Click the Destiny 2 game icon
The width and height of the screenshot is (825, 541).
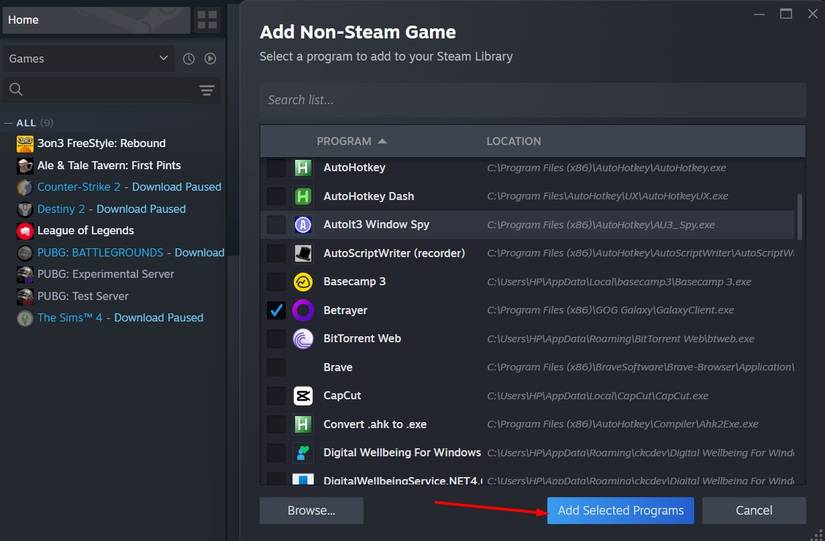[x=25, y=209]
